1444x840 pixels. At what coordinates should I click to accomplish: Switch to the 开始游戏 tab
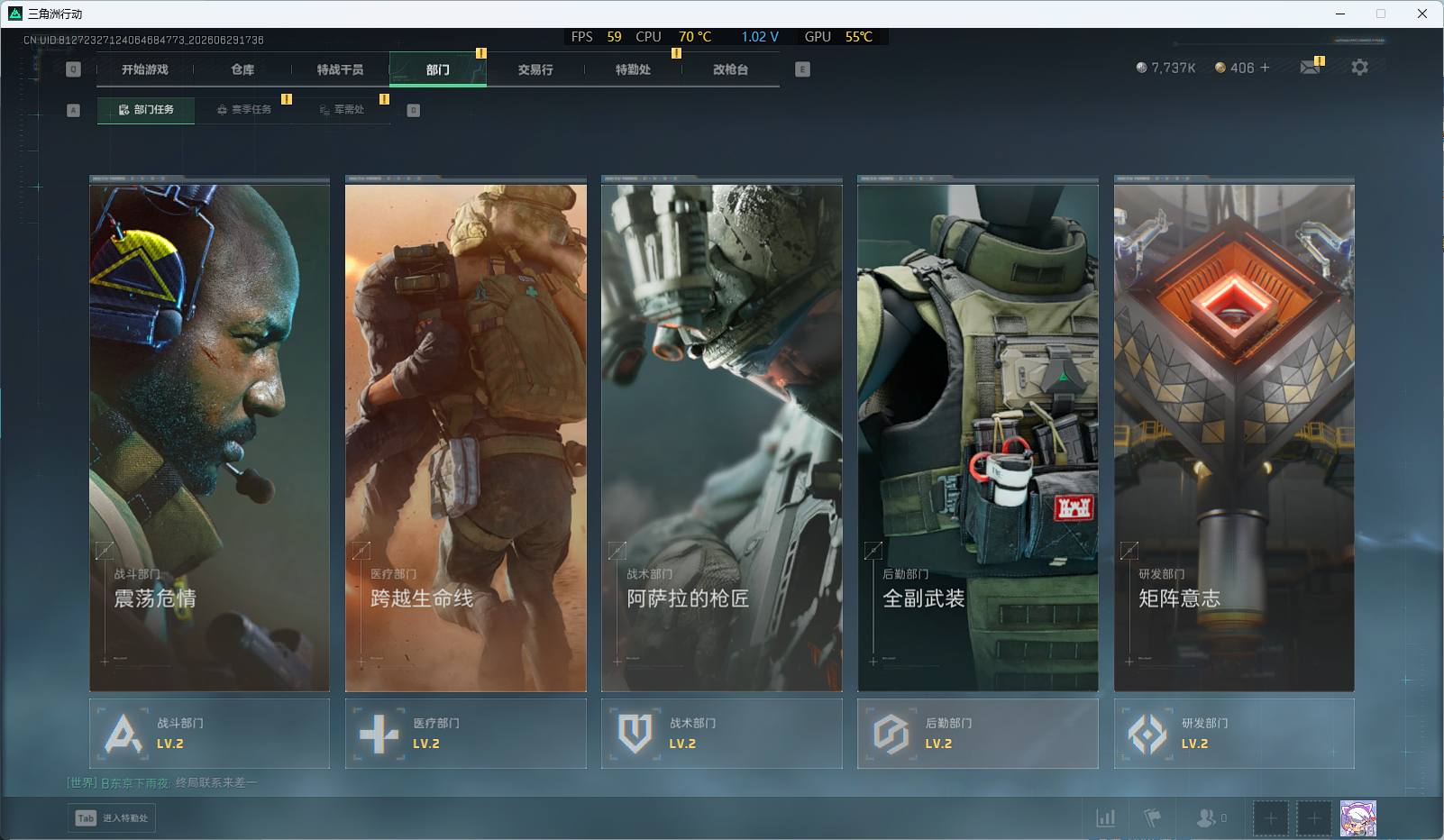coord(145,69)
